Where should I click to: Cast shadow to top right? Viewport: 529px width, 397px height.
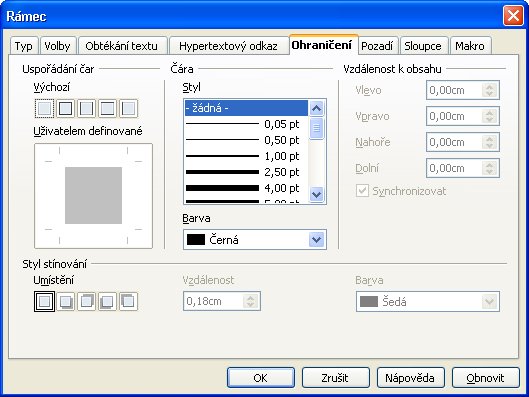pyautogui.click(x=86, y=301)
